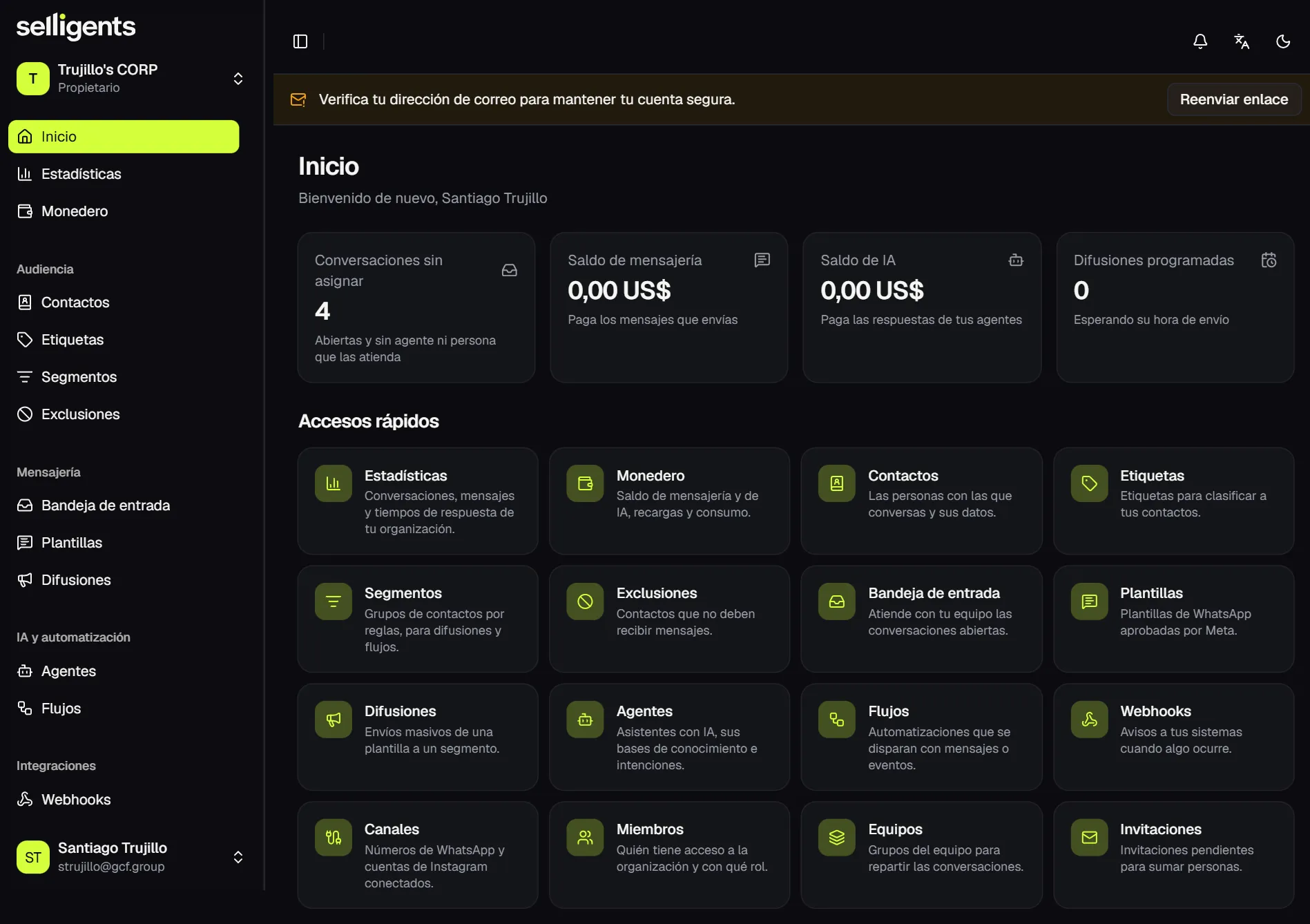Click the Webhooks icon in Accesos rápidos
This screenshot has width=1310, height=924.
pyautogui.click(x=1090, y=720)
